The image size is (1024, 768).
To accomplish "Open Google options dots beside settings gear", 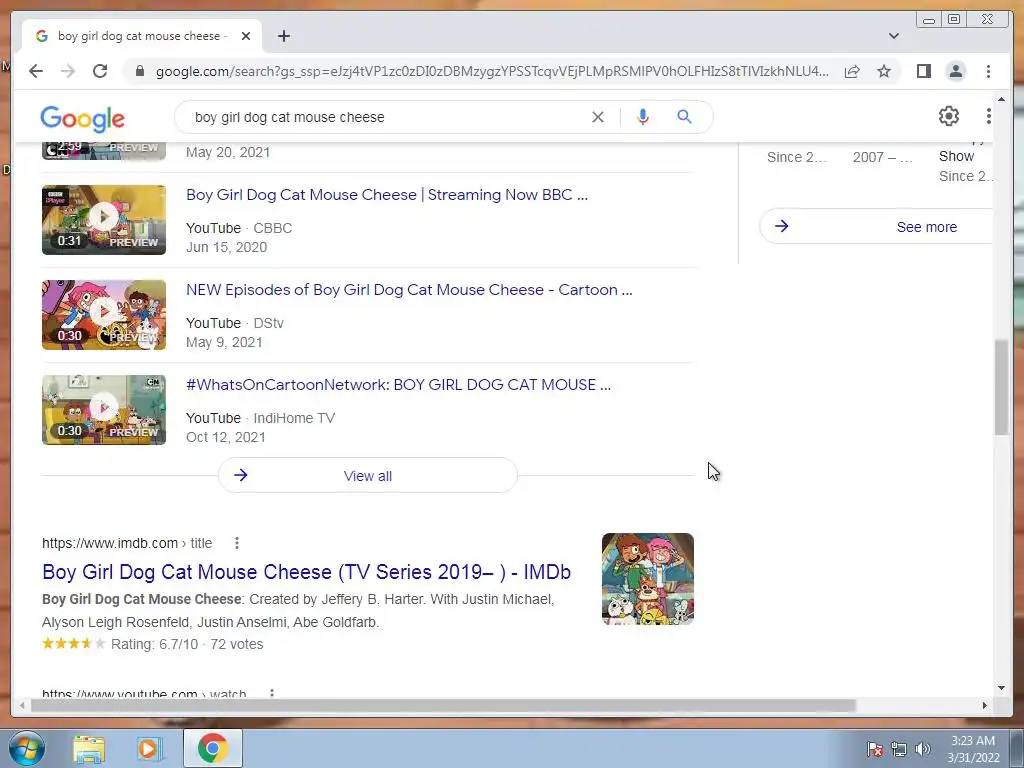I will coord(989,116).
